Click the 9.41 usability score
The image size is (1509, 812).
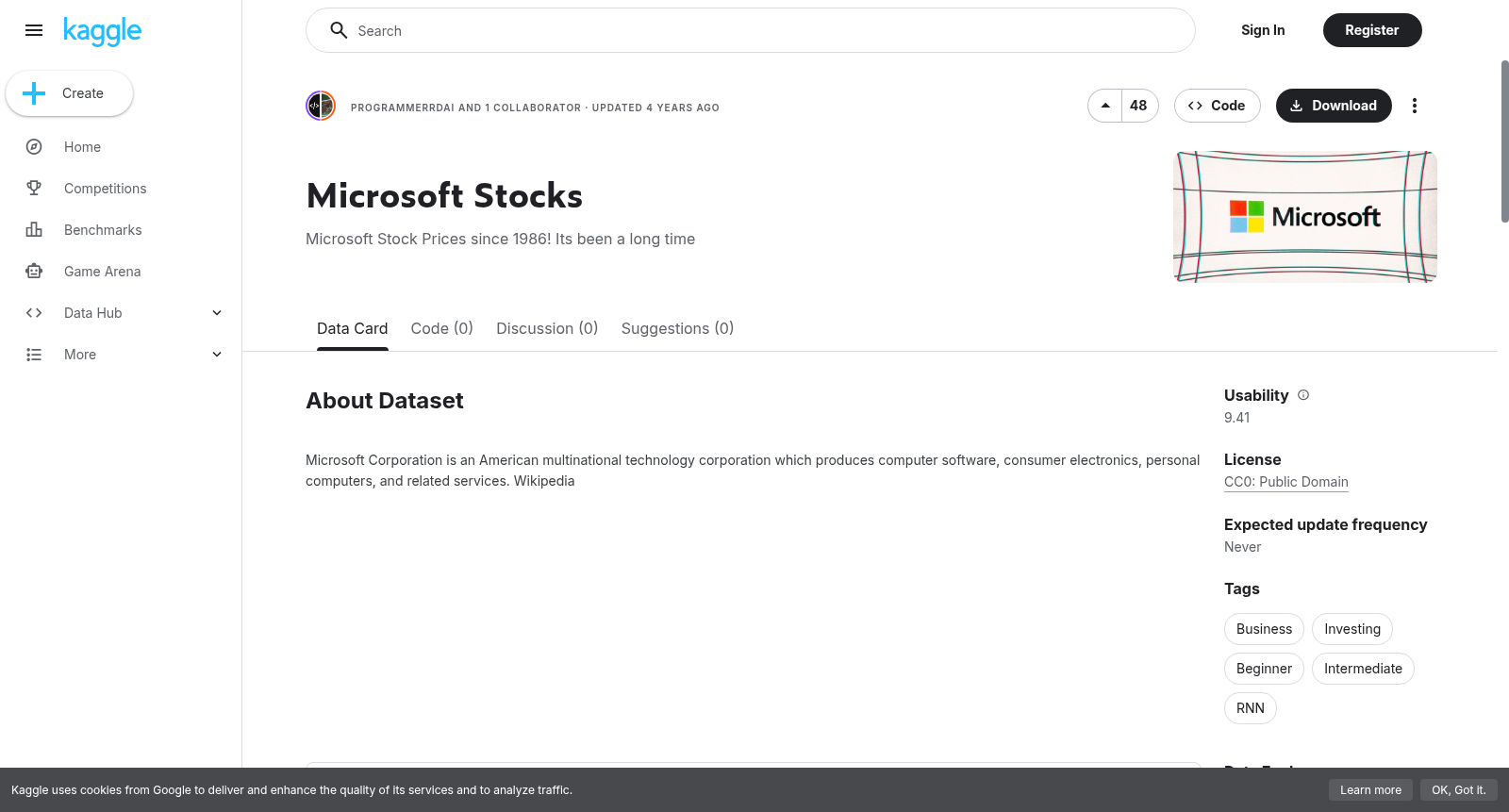1237,418
